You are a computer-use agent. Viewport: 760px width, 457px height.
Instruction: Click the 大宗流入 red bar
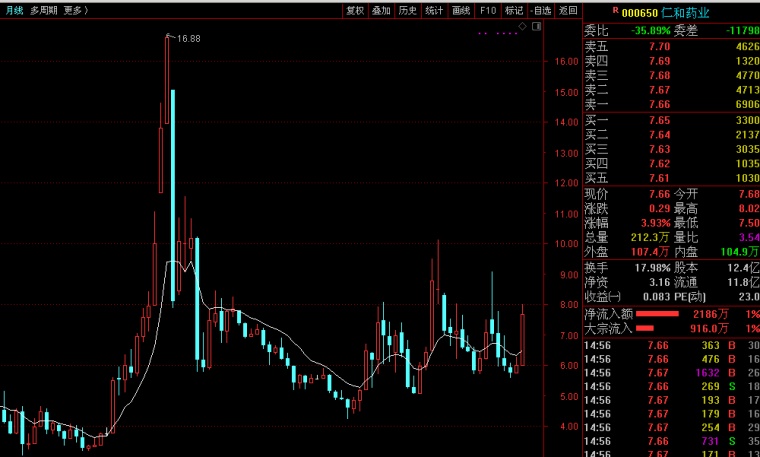[x=645, y=328]
